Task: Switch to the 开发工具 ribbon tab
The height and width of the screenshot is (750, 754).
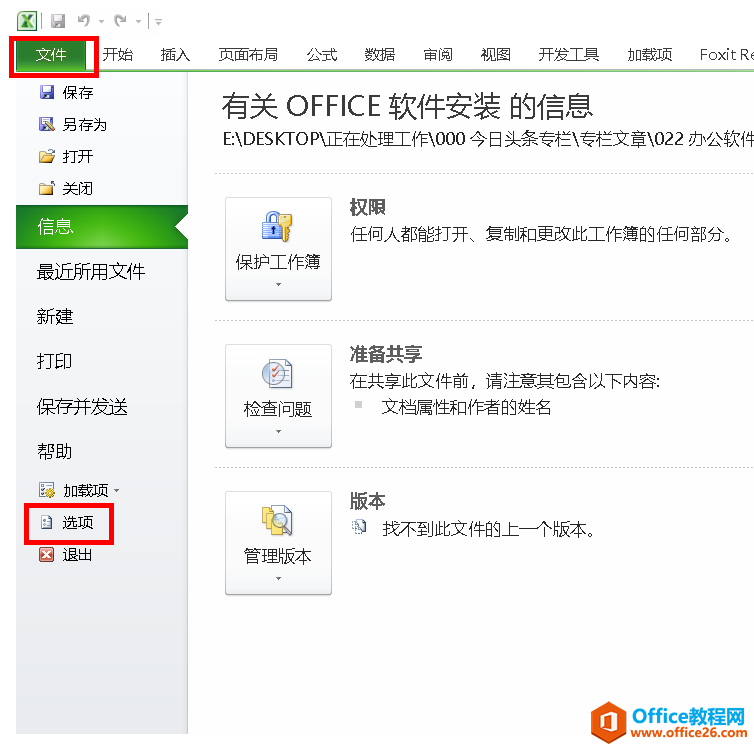Action: (x=568, y=55)
